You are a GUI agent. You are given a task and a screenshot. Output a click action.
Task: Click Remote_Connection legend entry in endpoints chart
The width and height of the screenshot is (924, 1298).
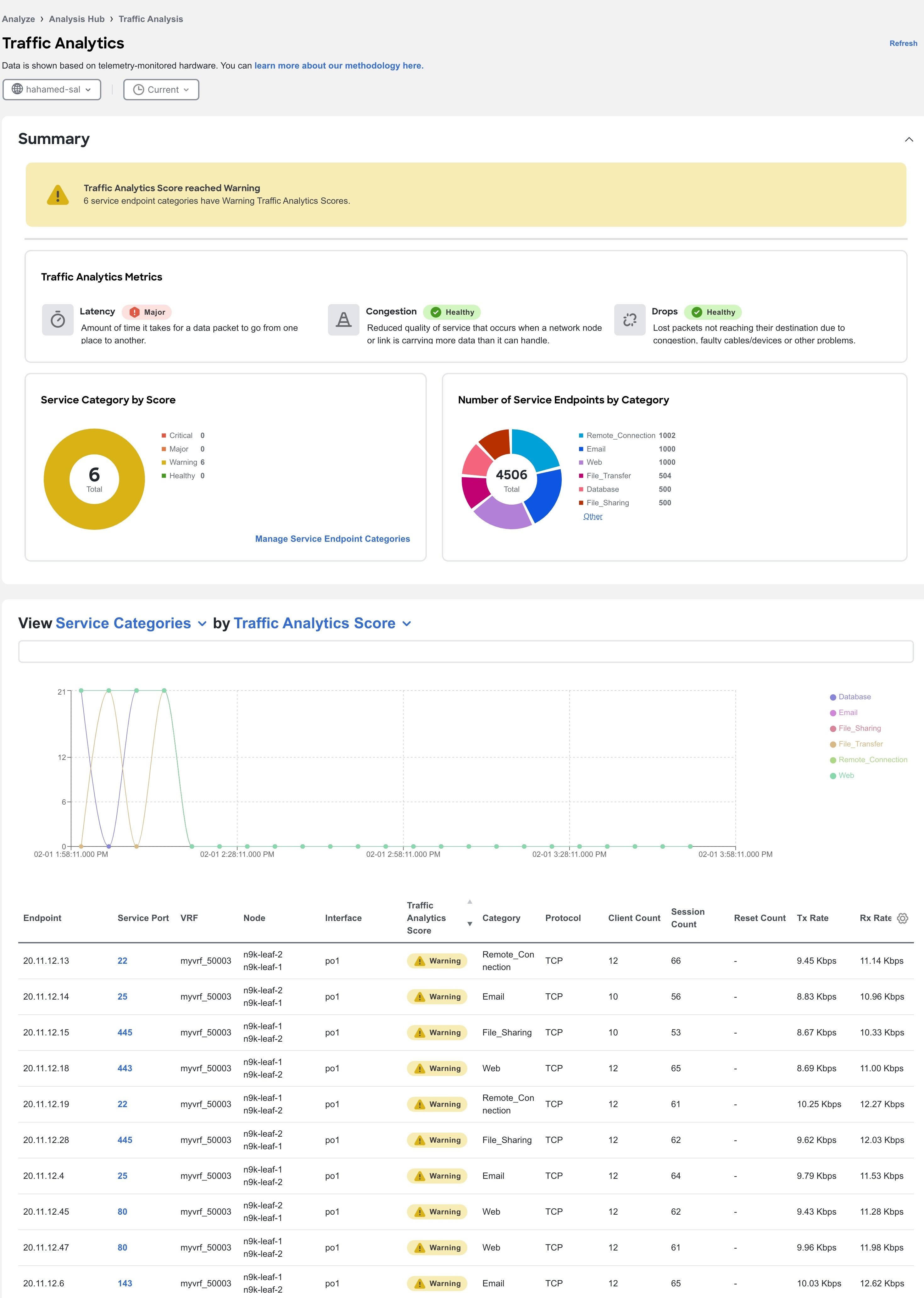click(x=627, y=436)
